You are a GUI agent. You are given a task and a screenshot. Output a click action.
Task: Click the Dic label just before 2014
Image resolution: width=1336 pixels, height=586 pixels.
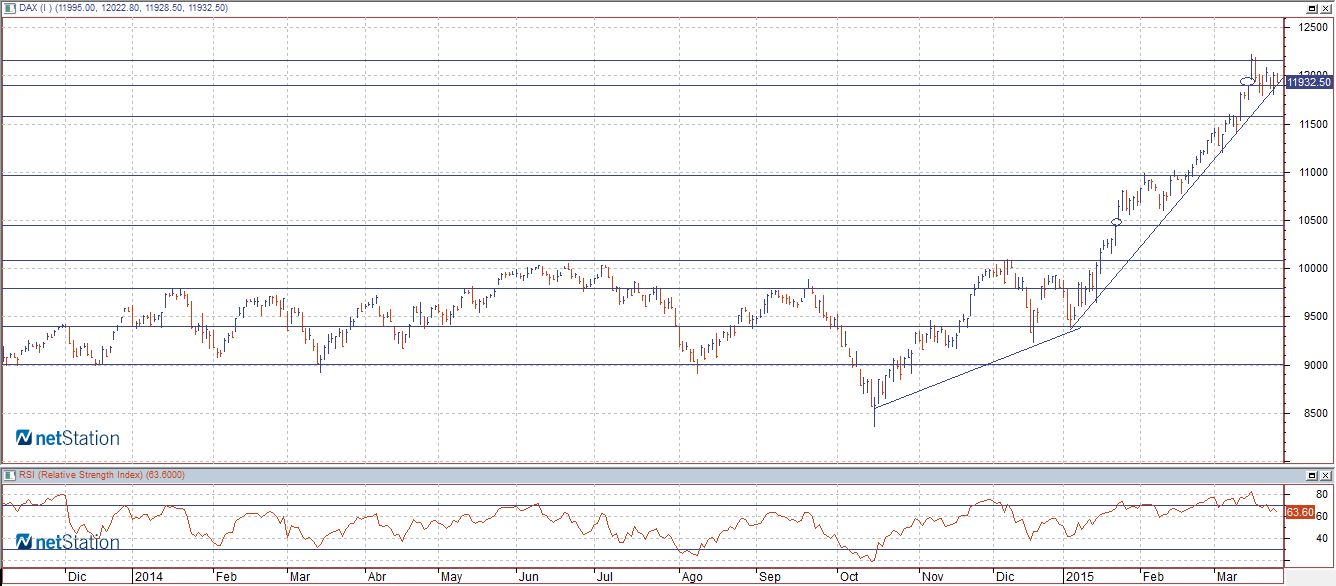click(x=76, y=577)
